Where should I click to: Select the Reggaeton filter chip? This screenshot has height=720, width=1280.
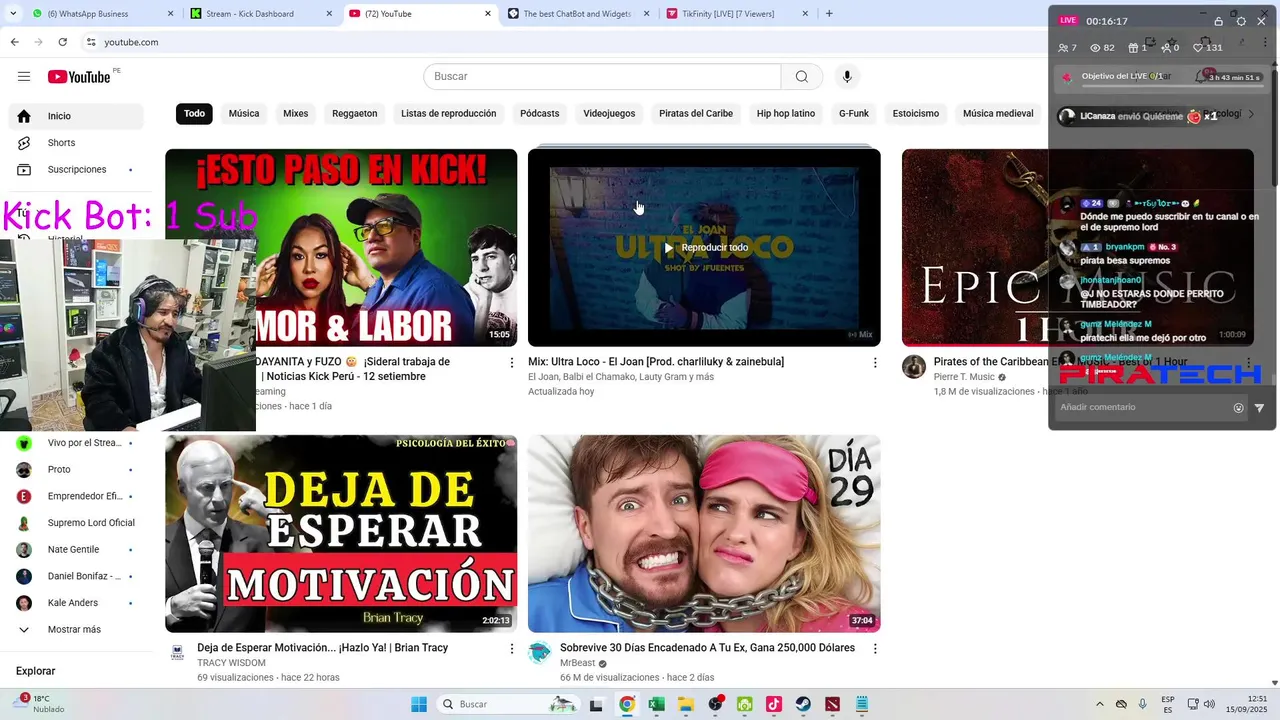coord(355,114)
